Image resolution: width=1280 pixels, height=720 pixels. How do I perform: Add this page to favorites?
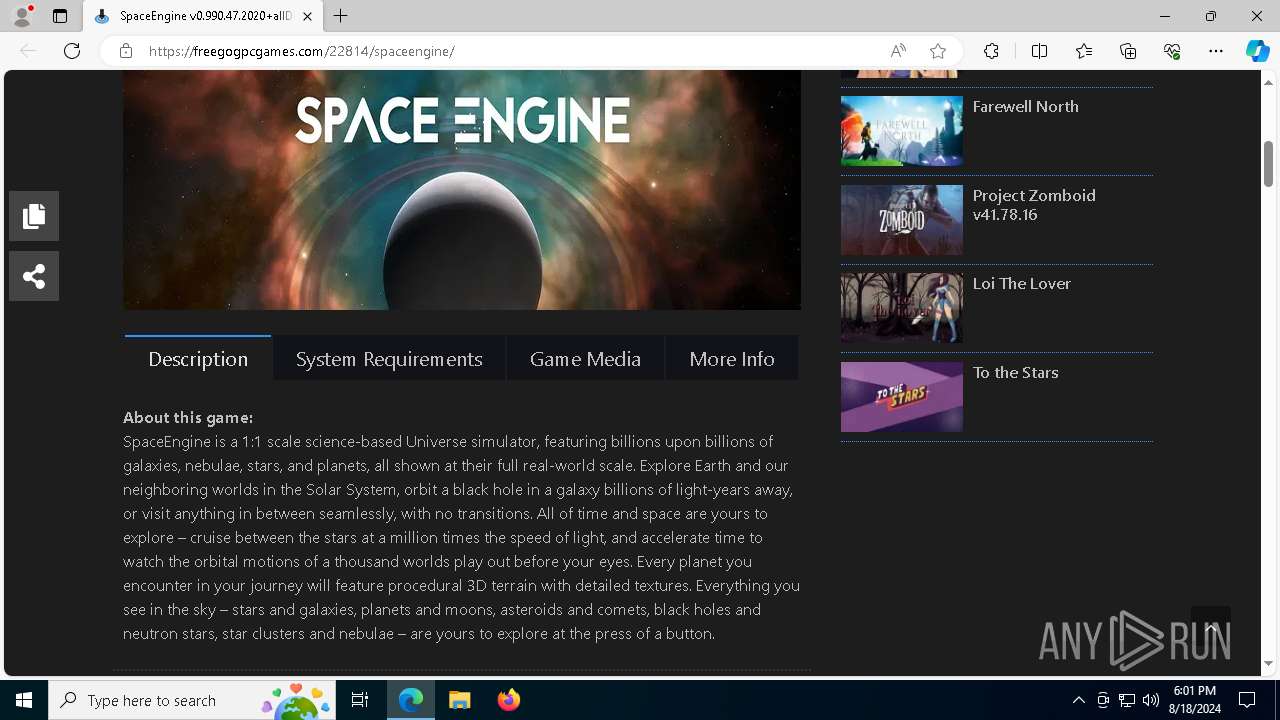point(938,51)
